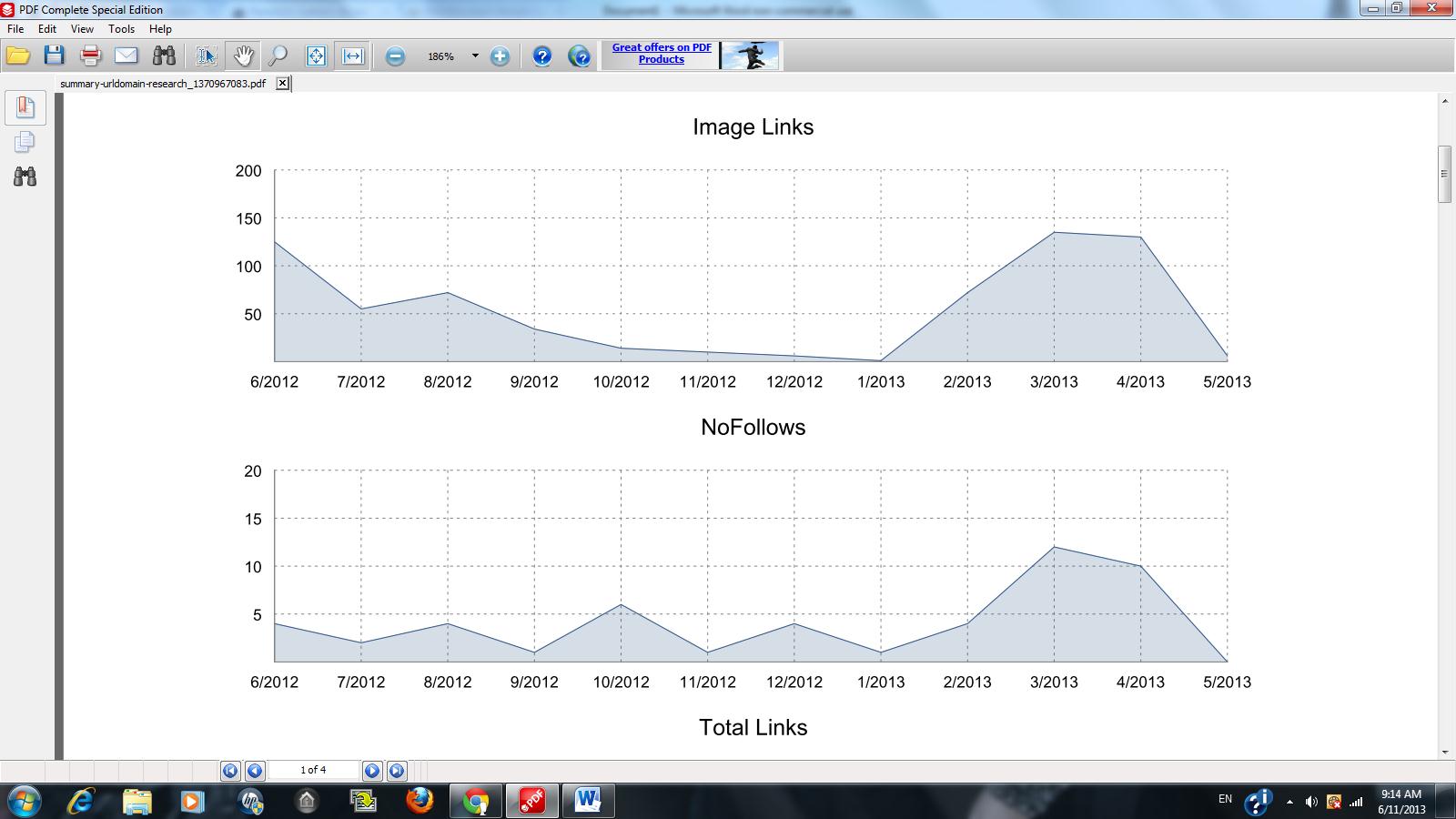Select the hand pan tool
Viewport: 1456px width, 819px height.
pyautogui.click(x=242, y=56)
